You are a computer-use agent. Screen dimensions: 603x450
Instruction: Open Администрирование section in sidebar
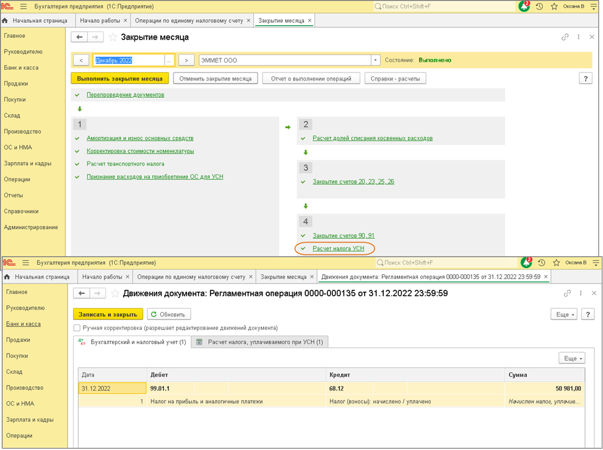point(31,227)
